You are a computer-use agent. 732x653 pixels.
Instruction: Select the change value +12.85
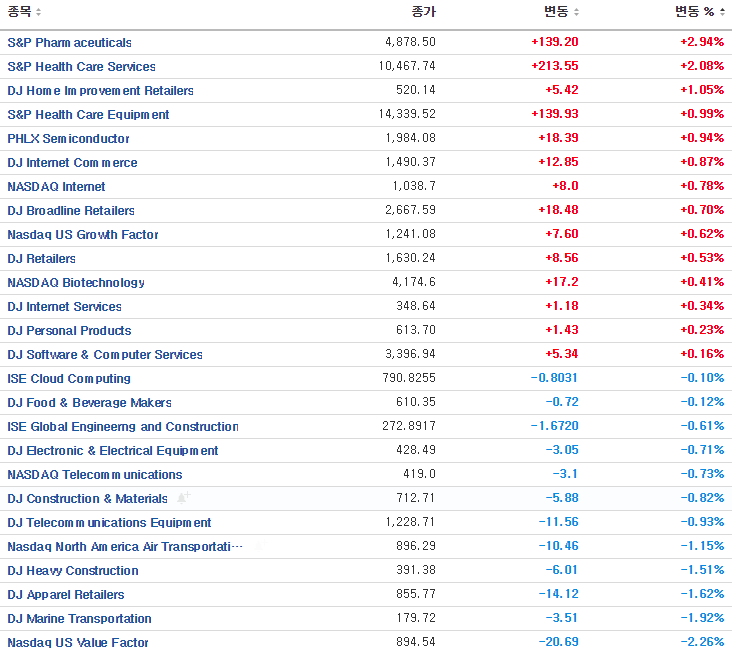point(558,162)
